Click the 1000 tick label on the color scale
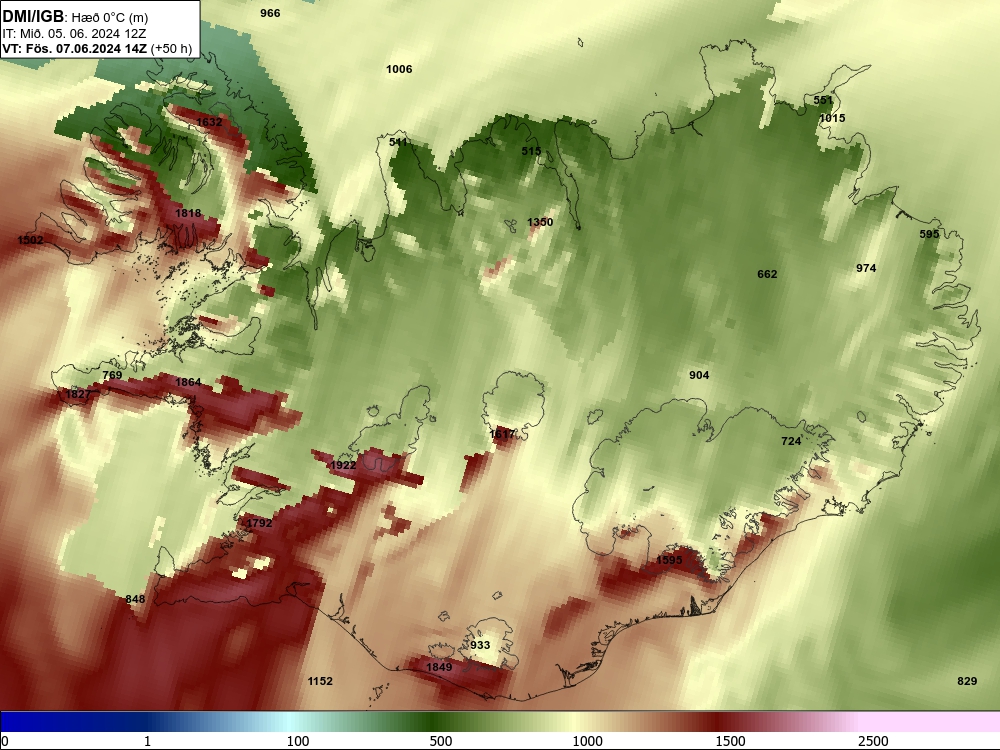 click(587, 741)
